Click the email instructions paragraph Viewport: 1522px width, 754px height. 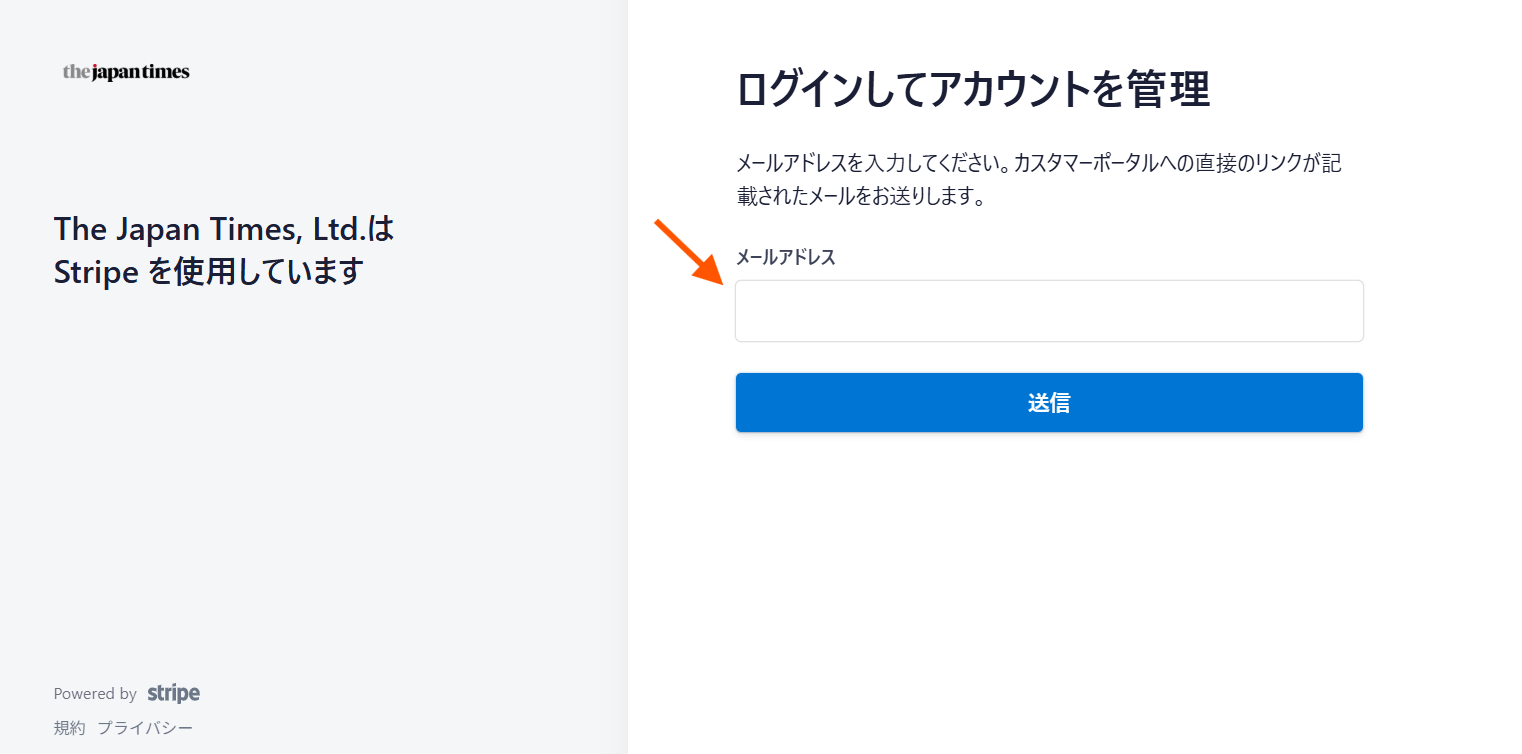tap(1038, 180)
